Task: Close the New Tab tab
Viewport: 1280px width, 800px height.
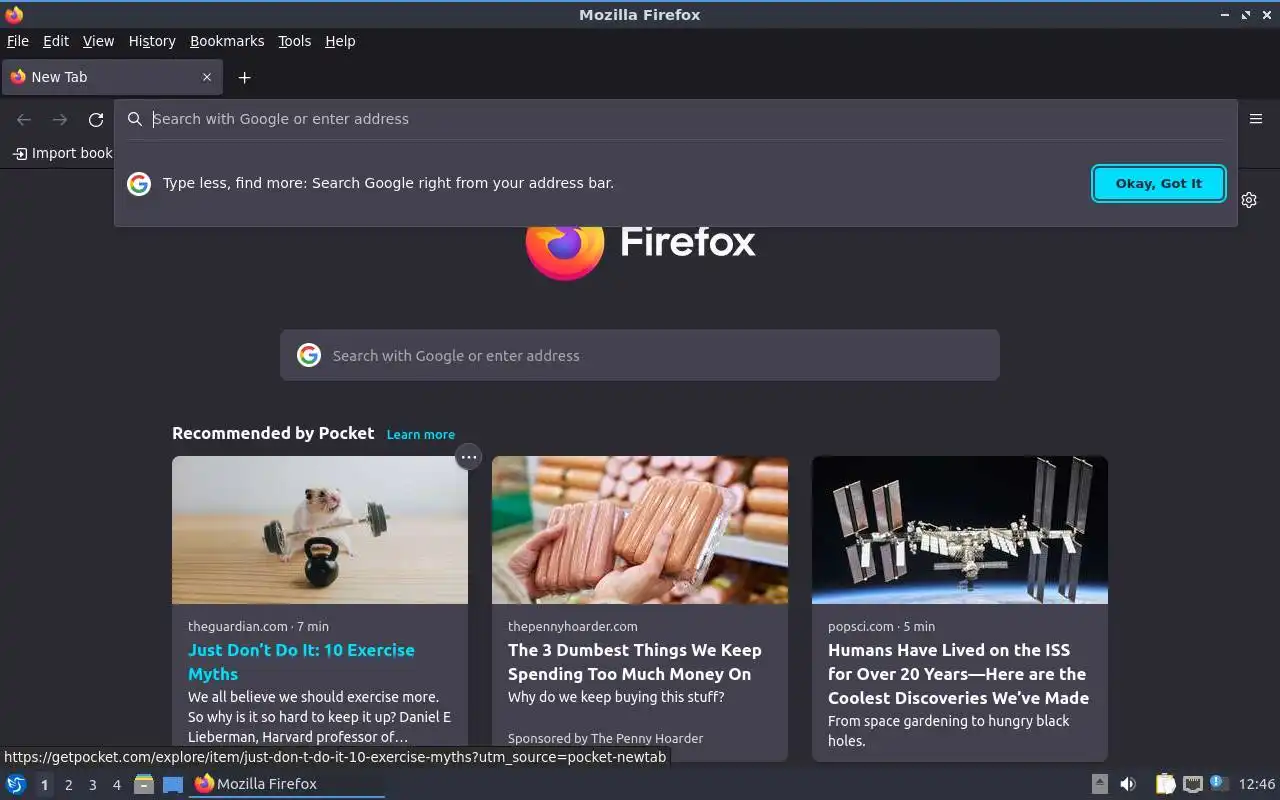Action: [x=207, y=77]
